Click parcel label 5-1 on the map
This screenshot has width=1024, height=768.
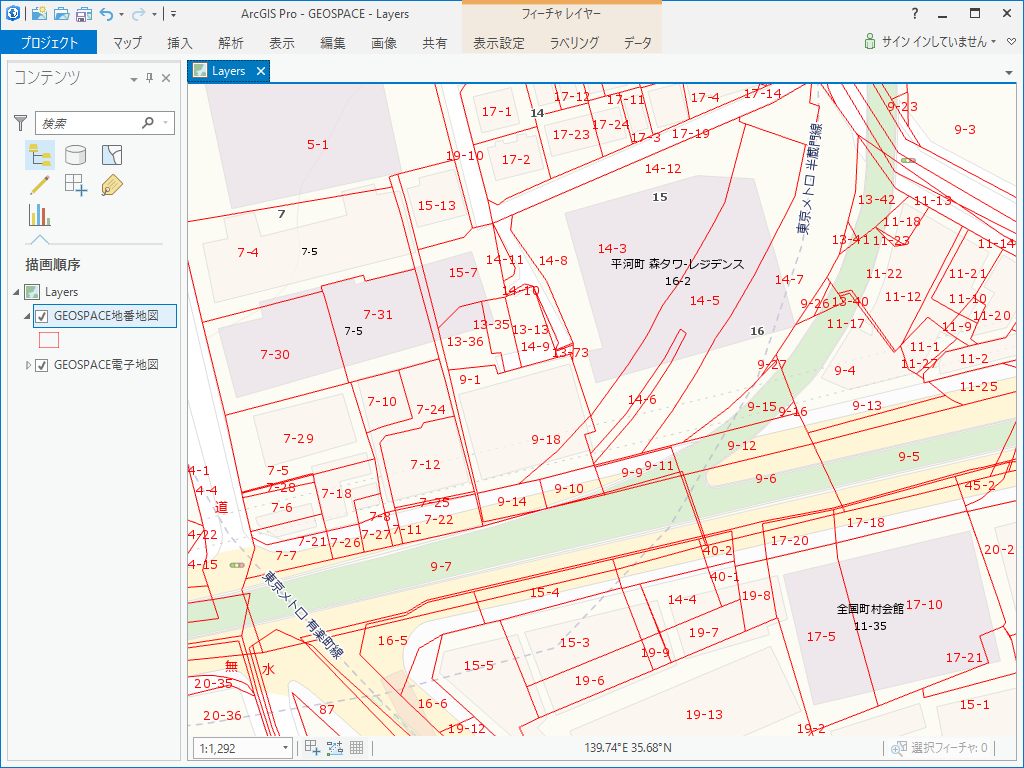point(318,144)
